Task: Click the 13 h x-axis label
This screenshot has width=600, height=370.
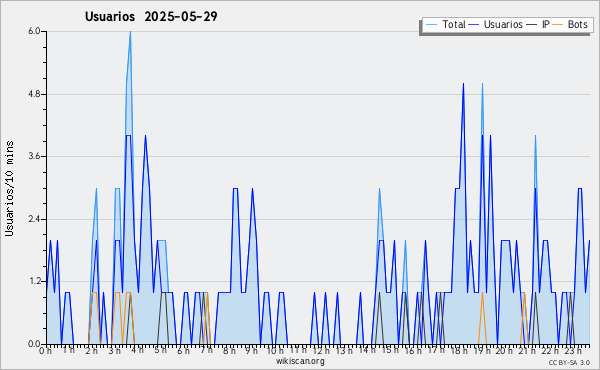Action: pyautogui.click(x=344, y=350)
